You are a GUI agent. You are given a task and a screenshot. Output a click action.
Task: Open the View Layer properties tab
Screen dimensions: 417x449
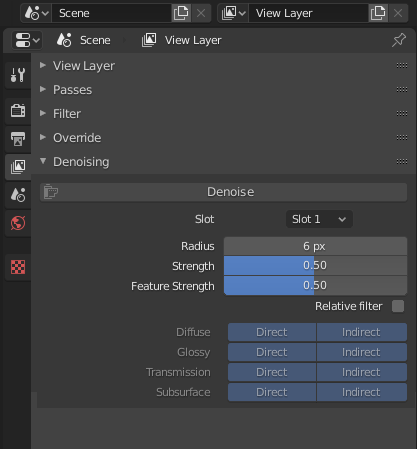pos(18,167)
